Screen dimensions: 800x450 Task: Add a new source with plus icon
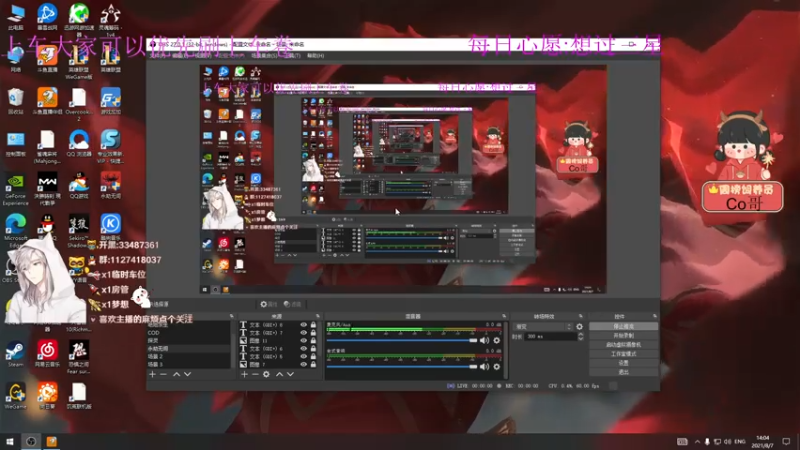(244, 374)
